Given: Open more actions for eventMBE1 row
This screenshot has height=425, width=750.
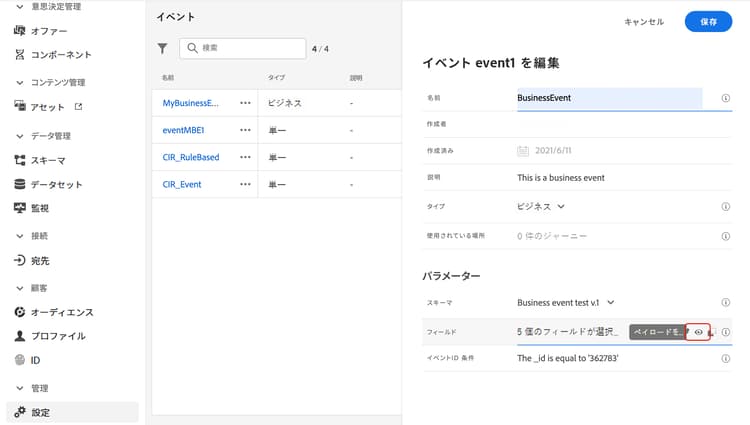Looking at the screenshot, I should click(x=245, y=130).
